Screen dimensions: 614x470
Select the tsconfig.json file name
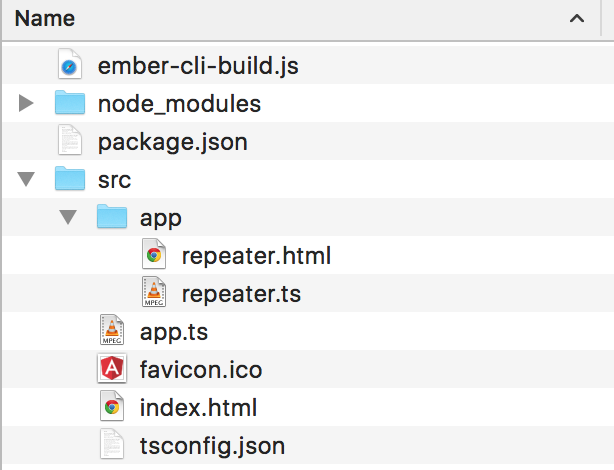click(212, 444)
